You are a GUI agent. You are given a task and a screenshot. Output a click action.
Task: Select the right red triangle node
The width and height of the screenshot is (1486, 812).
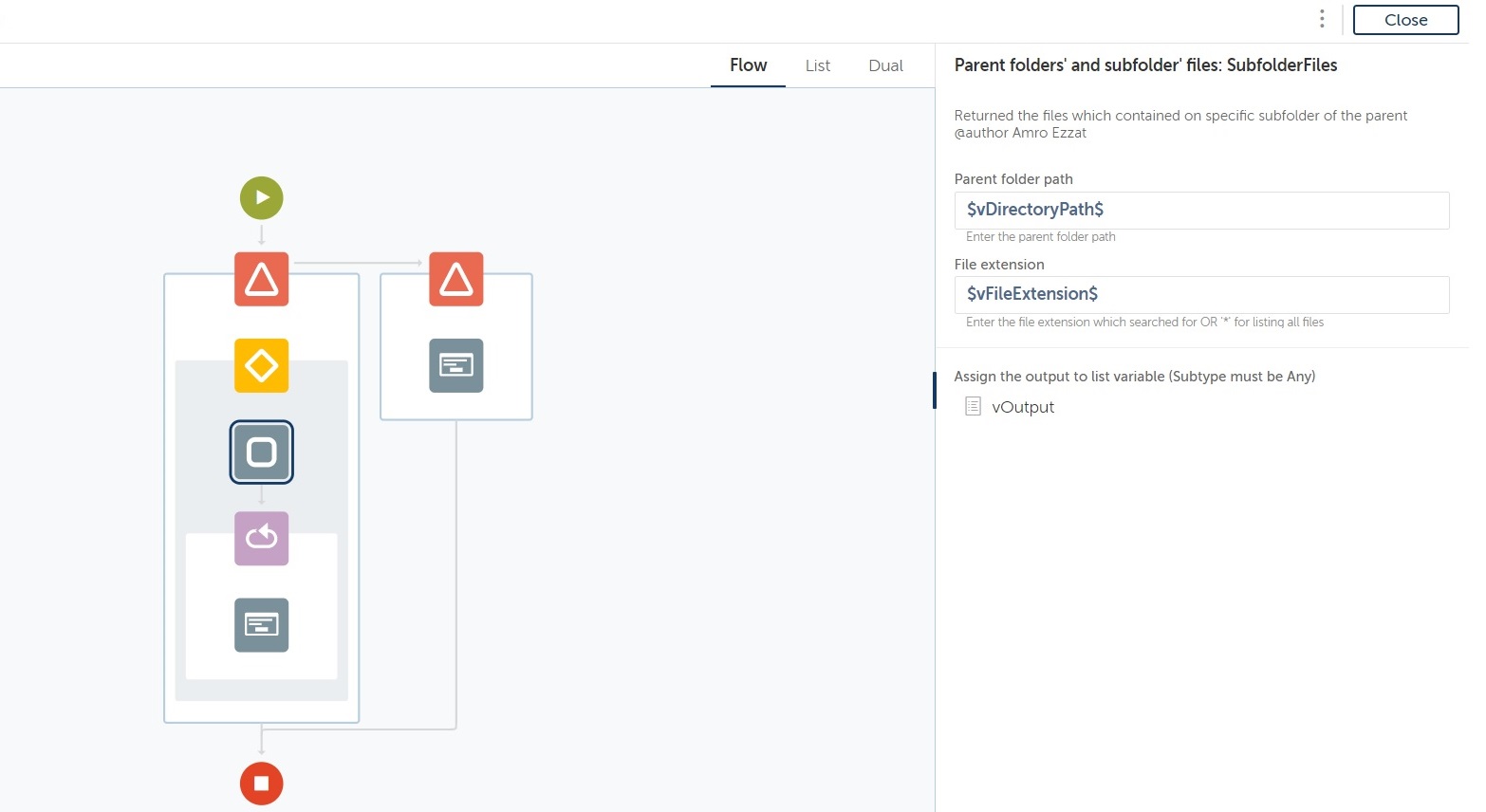click(456, 279)
